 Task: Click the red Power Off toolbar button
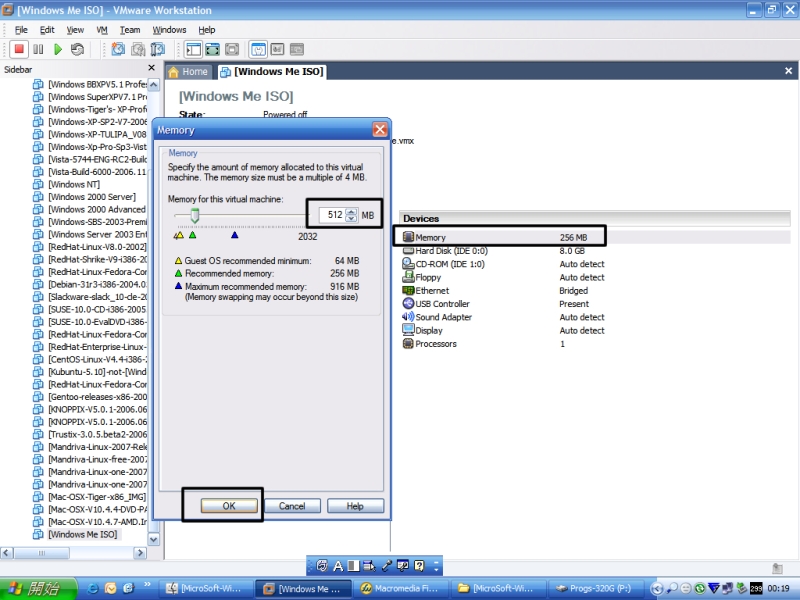[x=19, y=49]
